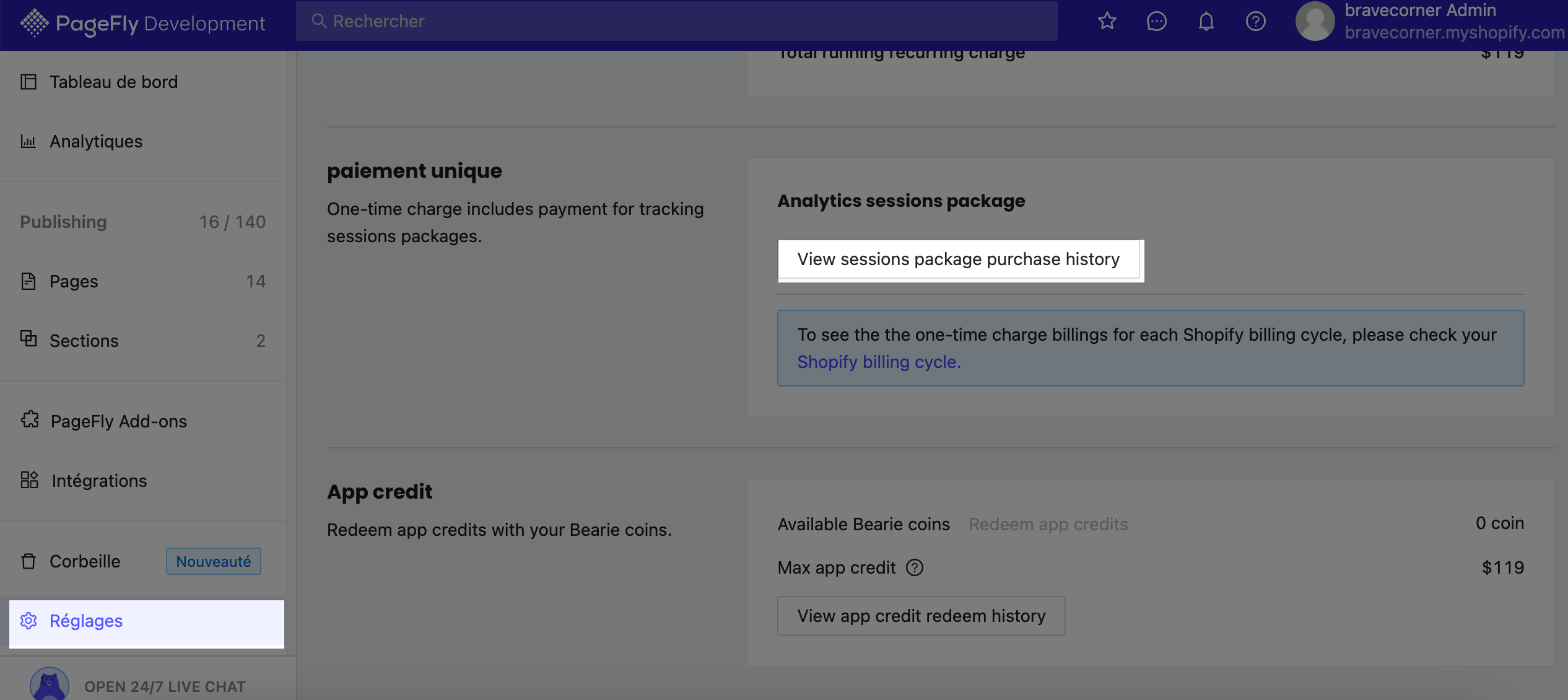This screenshot has height=700, width=1568.
Task: Open Tableau de bord menu item
Action: [144, 82]
